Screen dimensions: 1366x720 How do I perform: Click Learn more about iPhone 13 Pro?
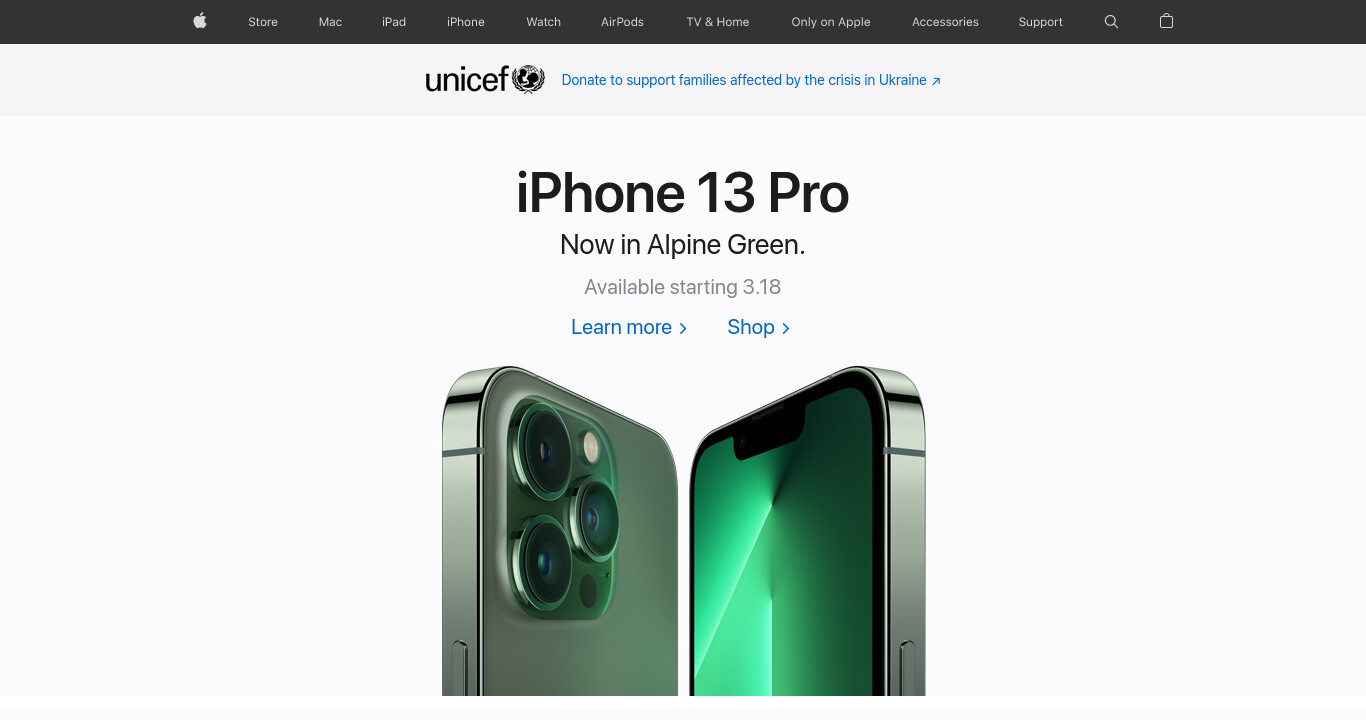[x=629, y=327]
